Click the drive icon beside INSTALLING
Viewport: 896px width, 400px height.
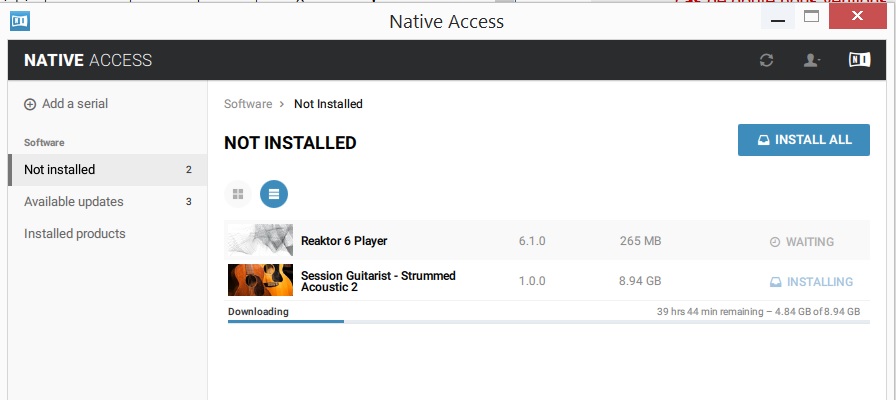(x=775, y=282)
